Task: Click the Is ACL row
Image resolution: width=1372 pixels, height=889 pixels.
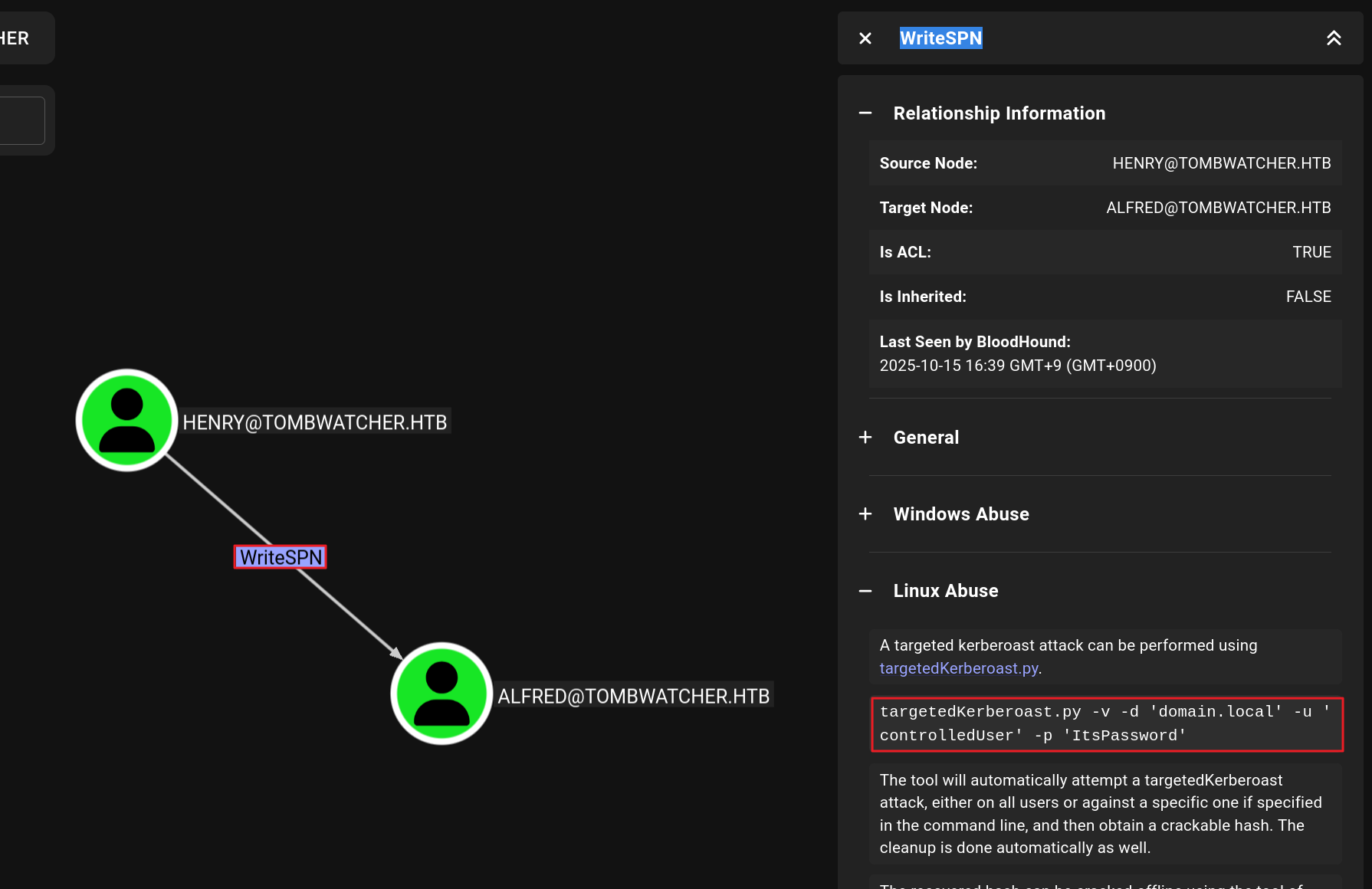Action: click(x=1104, y=252)
